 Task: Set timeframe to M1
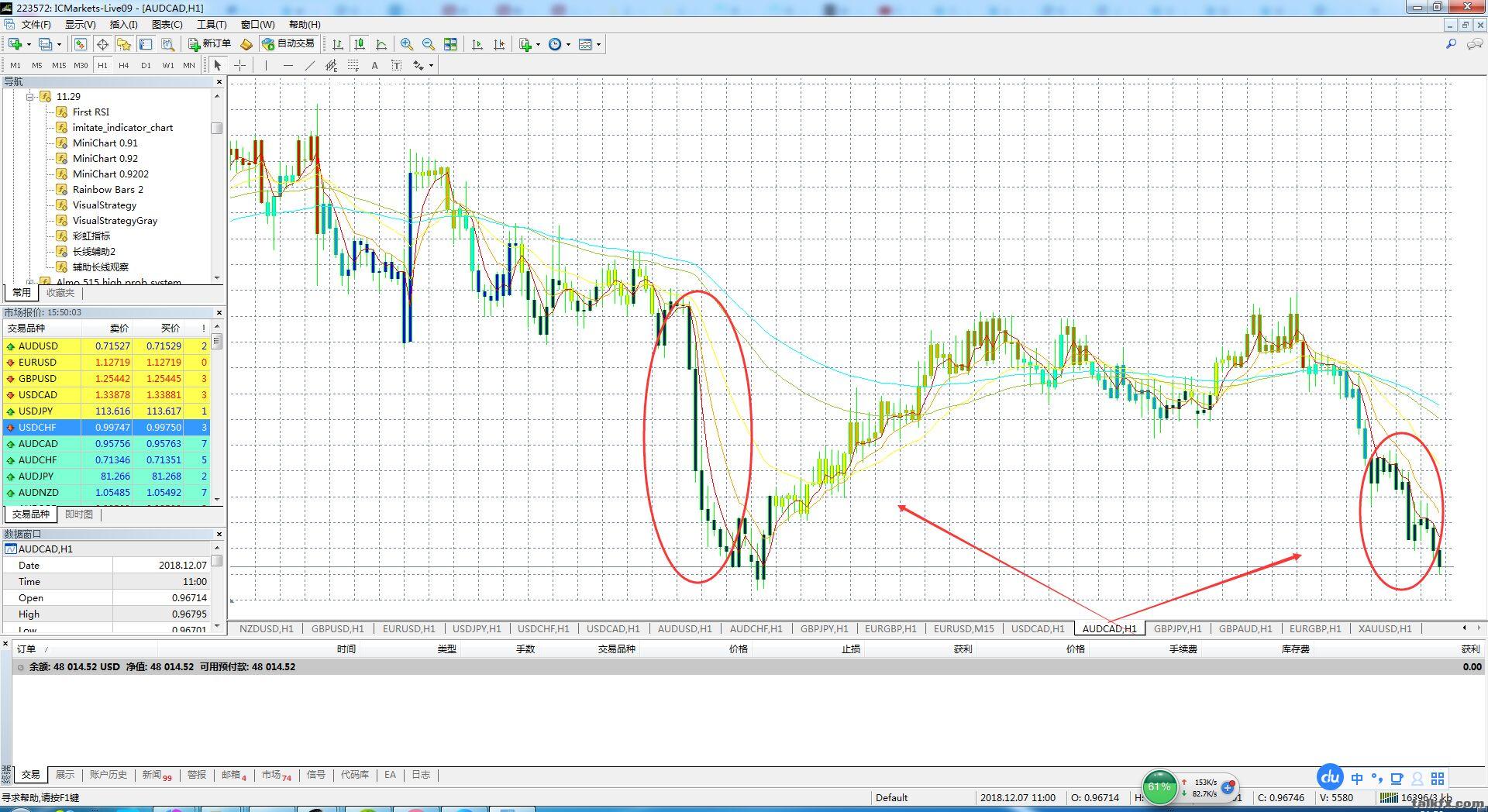pos(15,65)
